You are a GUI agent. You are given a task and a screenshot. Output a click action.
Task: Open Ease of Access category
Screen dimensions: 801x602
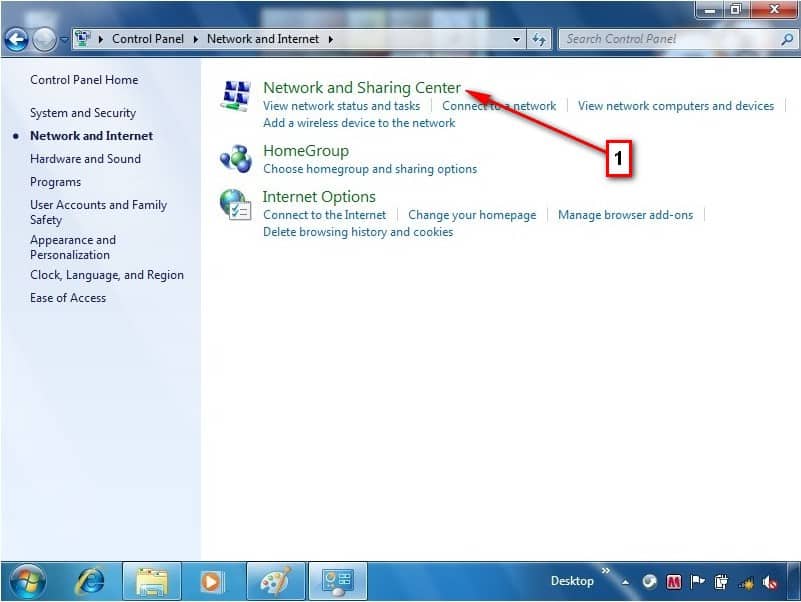(68, 298)
